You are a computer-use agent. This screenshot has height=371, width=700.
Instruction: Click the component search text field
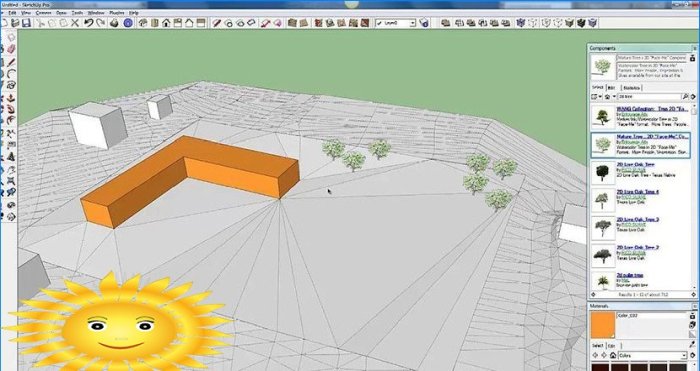[649, 96]
